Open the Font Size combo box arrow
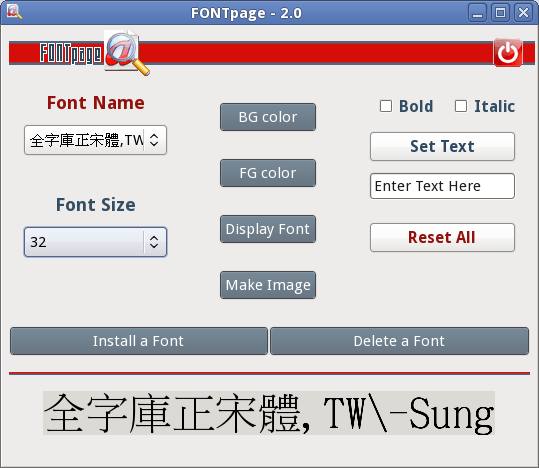Viewport: 539px width, 468px height. pyautogui.click(x=154, y=242)
